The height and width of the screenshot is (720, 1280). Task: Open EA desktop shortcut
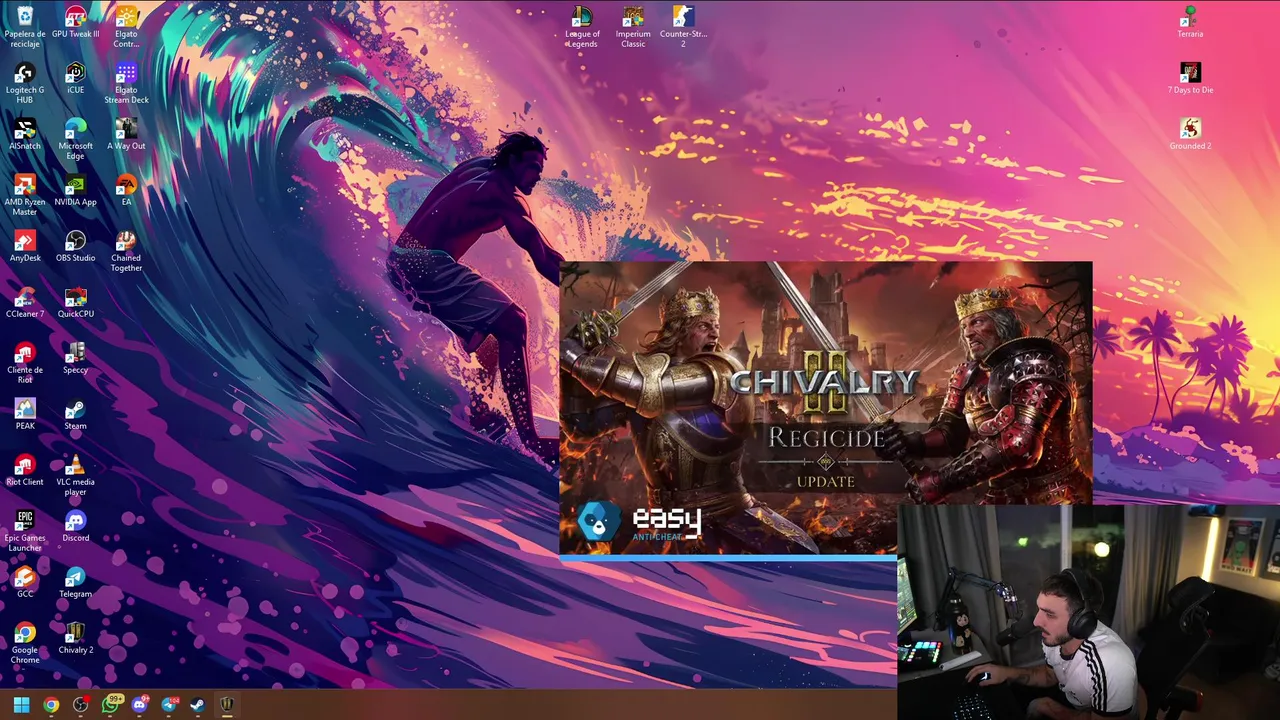[126, 190]
